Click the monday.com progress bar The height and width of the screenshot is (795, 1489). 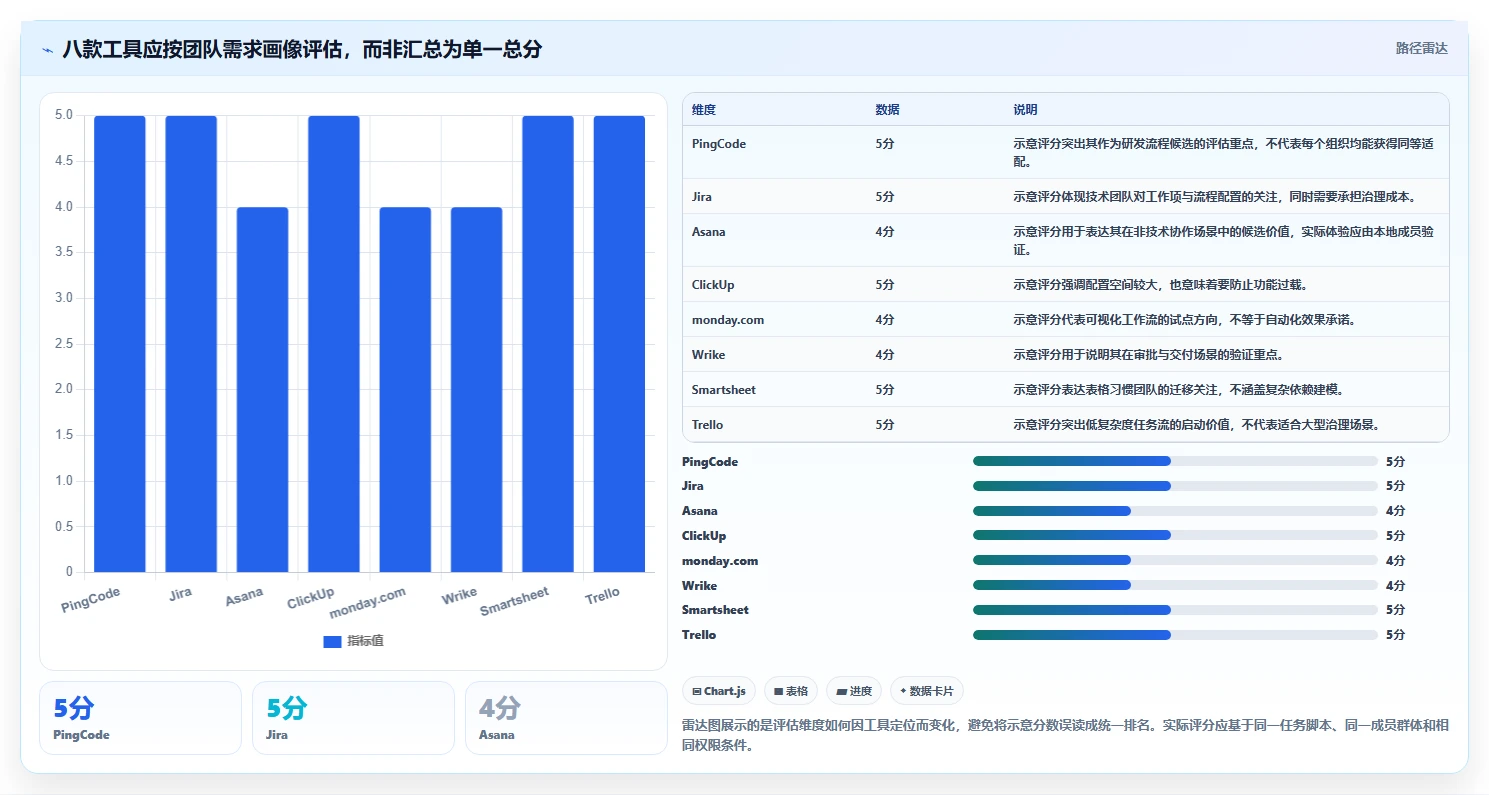[1175, 560]
